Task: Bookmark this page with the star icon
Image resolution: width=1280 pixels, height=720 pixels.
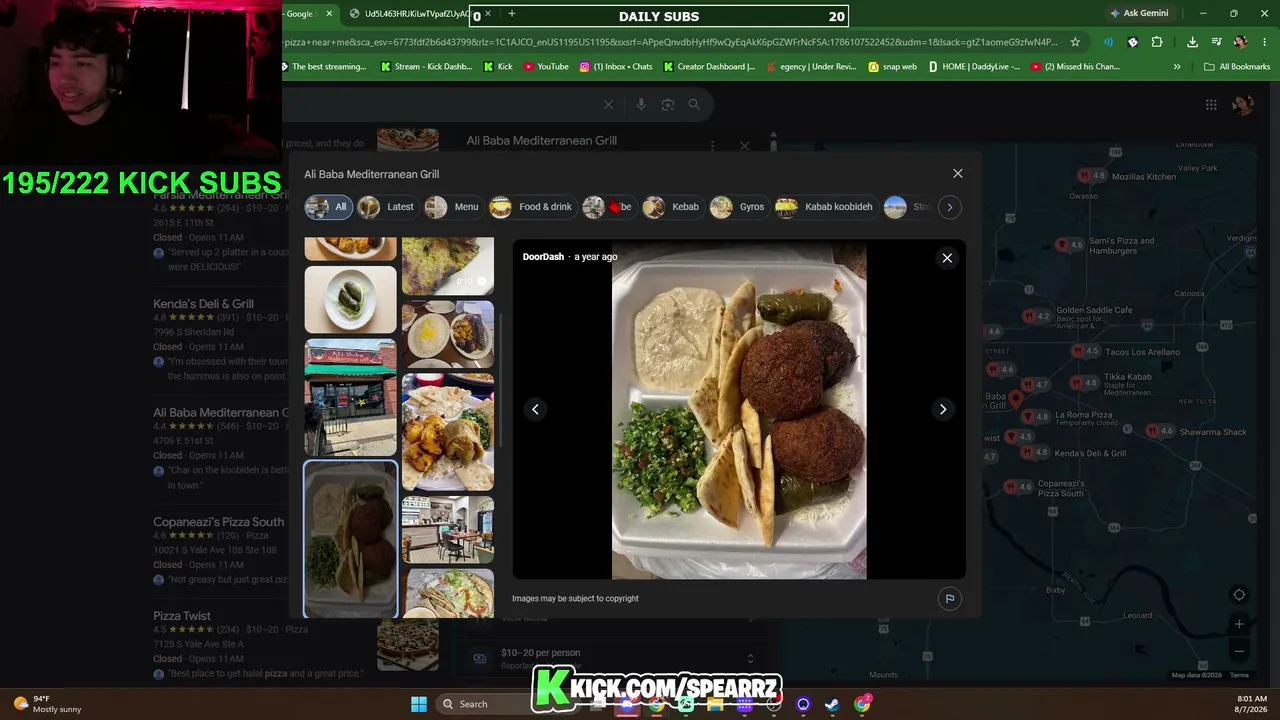Action: [x=1075, y=42]
